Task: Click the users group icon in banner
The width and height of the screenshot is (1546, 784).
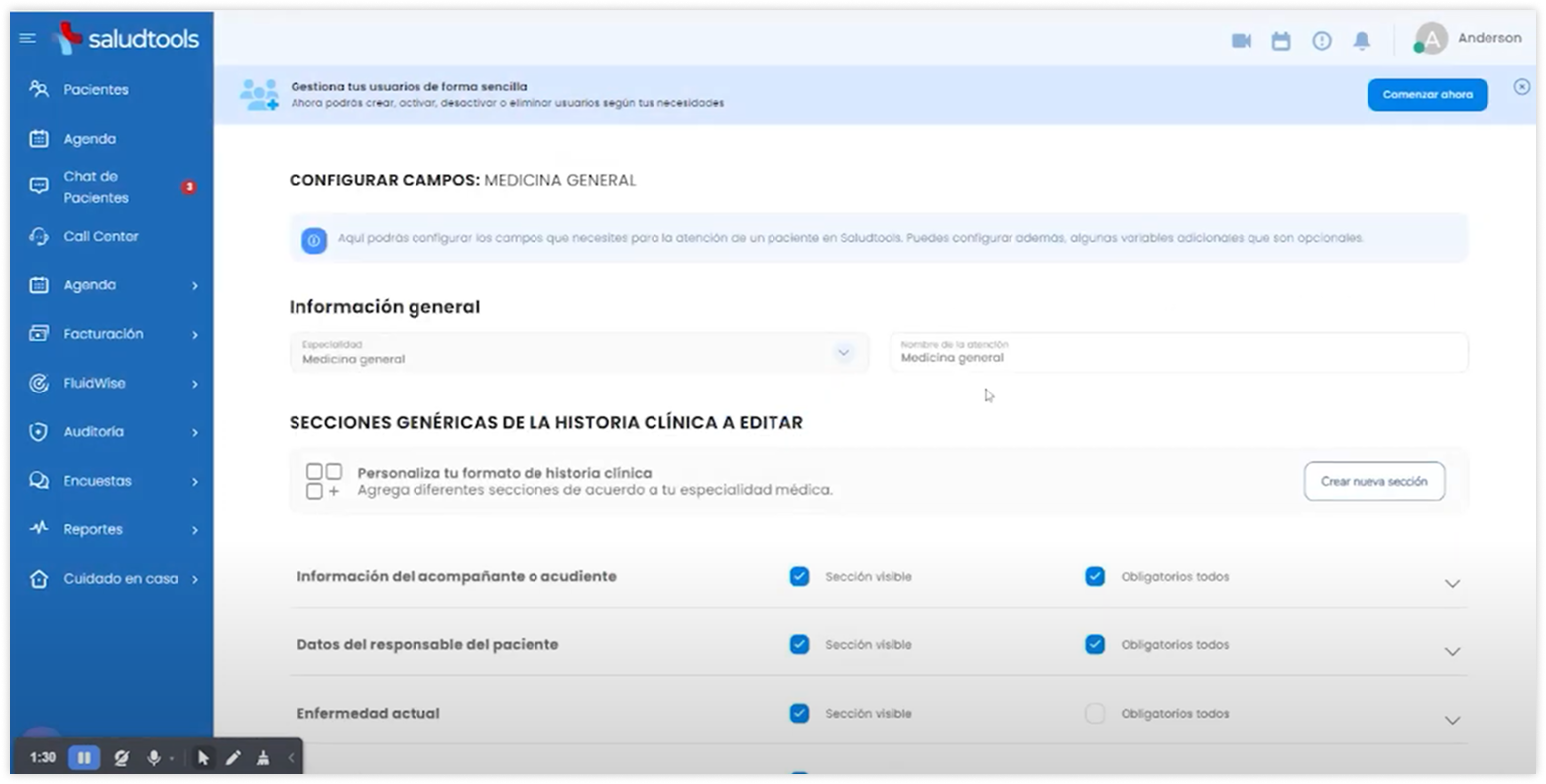Action: [x=259, y=95]
